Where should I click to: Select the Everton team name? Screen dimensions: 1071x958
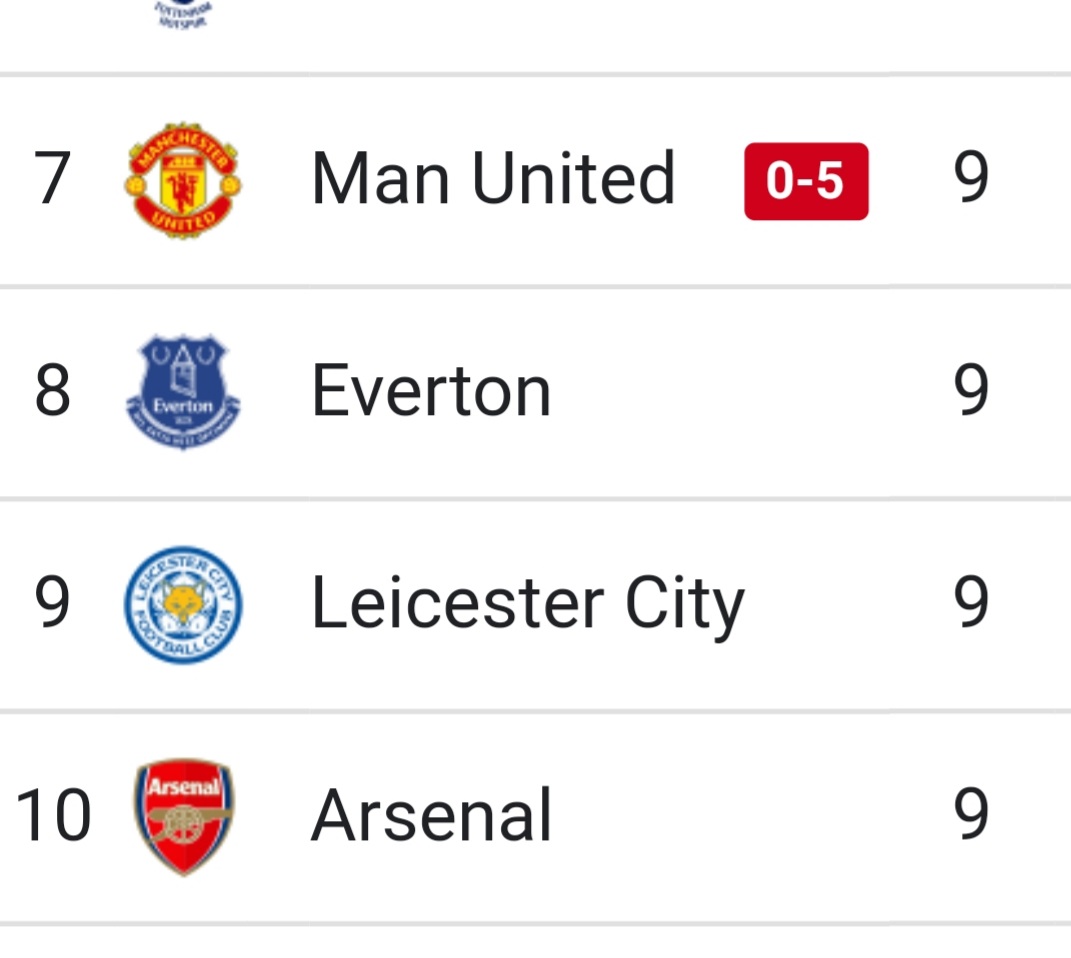[431, 392]
